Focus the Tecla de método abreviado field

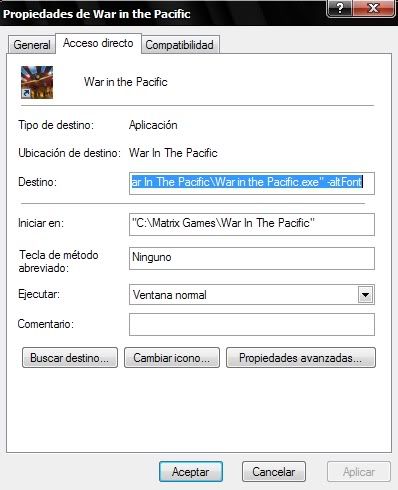coord(252,258)
